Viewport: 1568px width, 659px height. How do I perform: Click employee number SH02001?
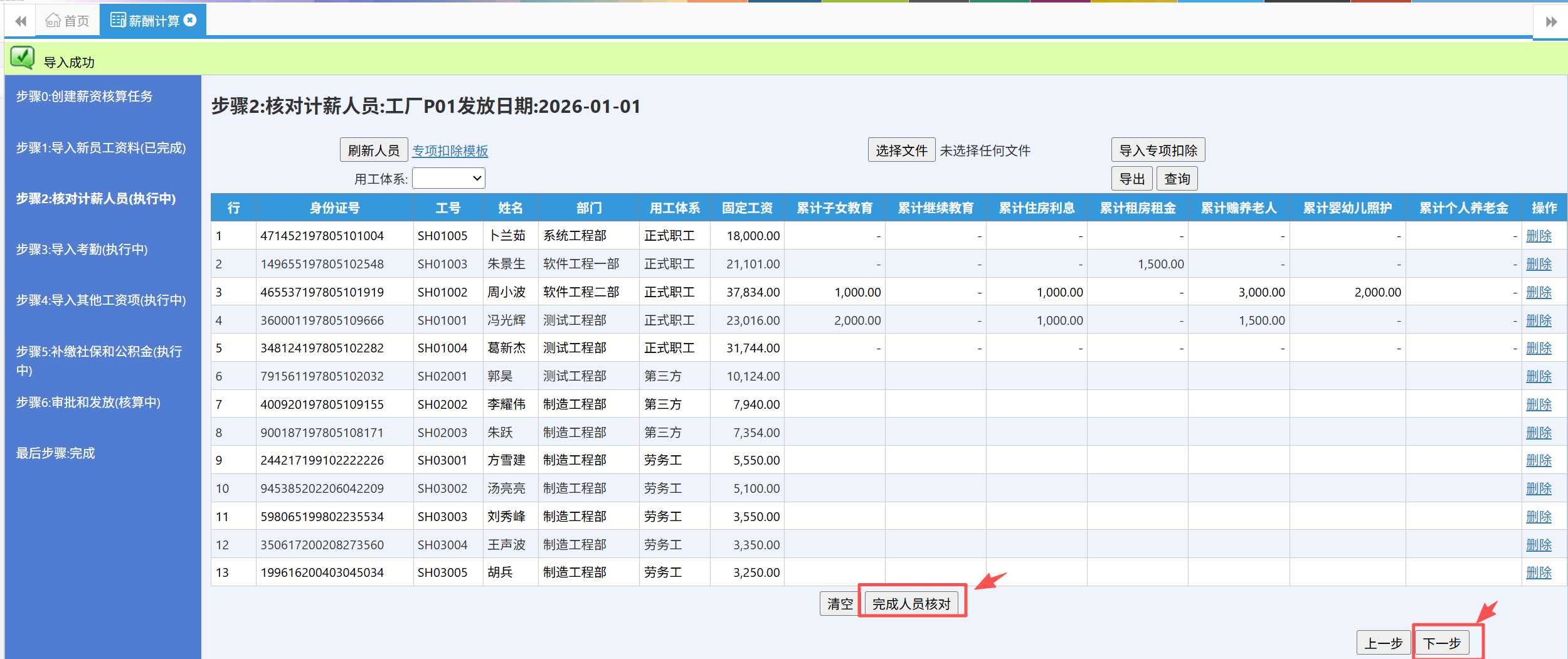pyautogui.click(x=442, y=376)
